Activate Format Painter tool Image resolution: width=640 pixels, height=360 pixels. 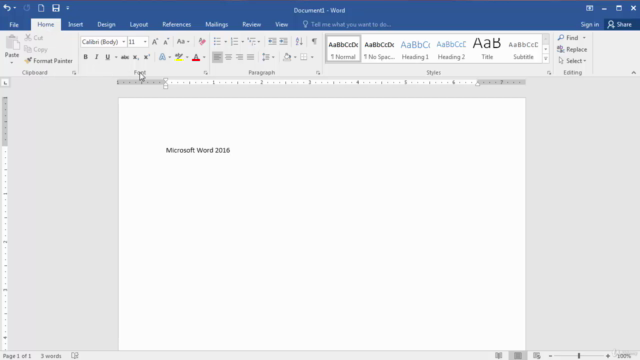pyautogui.click(x=48, y=61)
